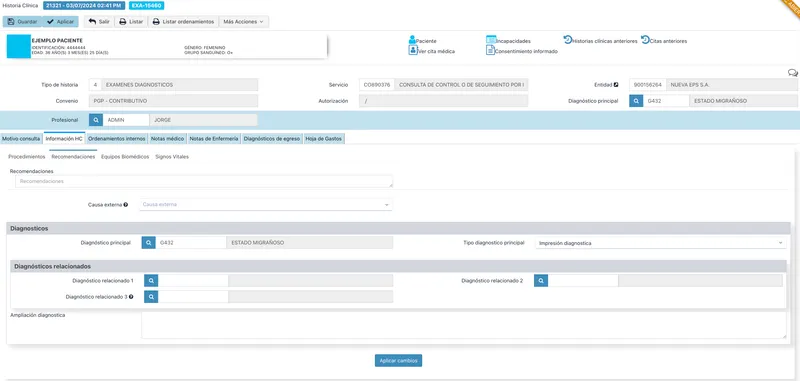Click help icon next to Causa externa
The image size is (800, 381).
pos(126,205)
